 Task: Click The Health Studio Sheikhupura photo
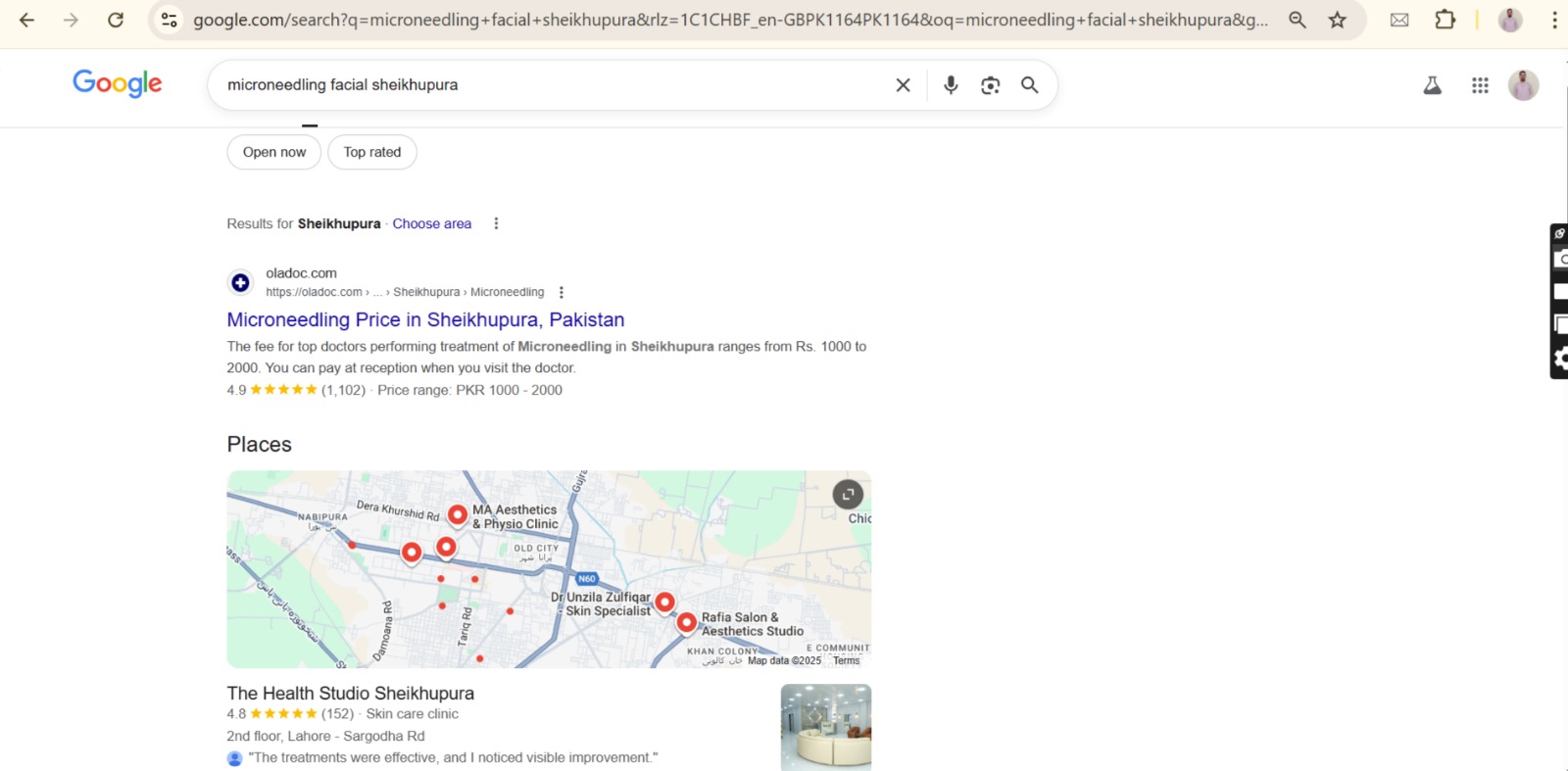825,726
